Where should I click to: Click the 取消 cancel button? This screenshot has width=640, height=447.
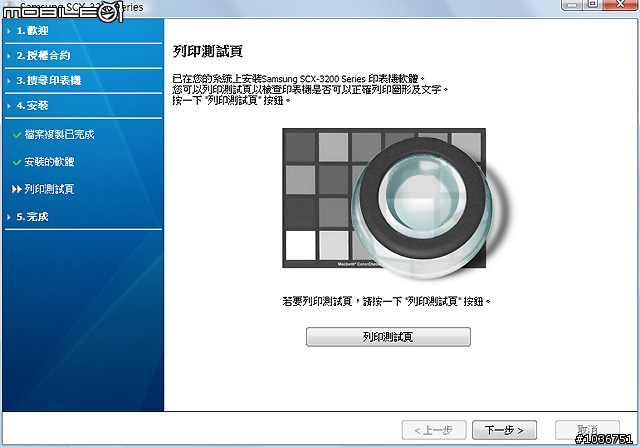587,430
